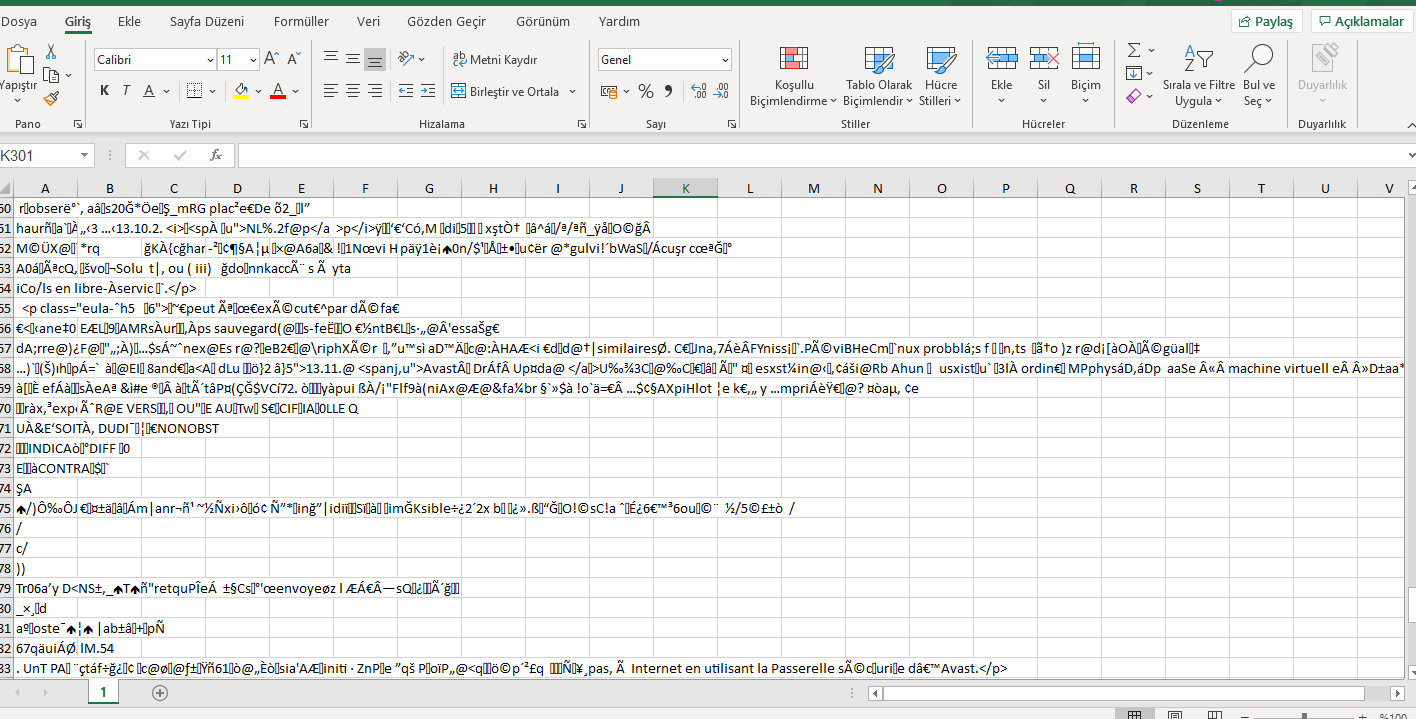Click the Cut scissors icon
This screenshot has height=719, width=1416.
click(51, 52)
